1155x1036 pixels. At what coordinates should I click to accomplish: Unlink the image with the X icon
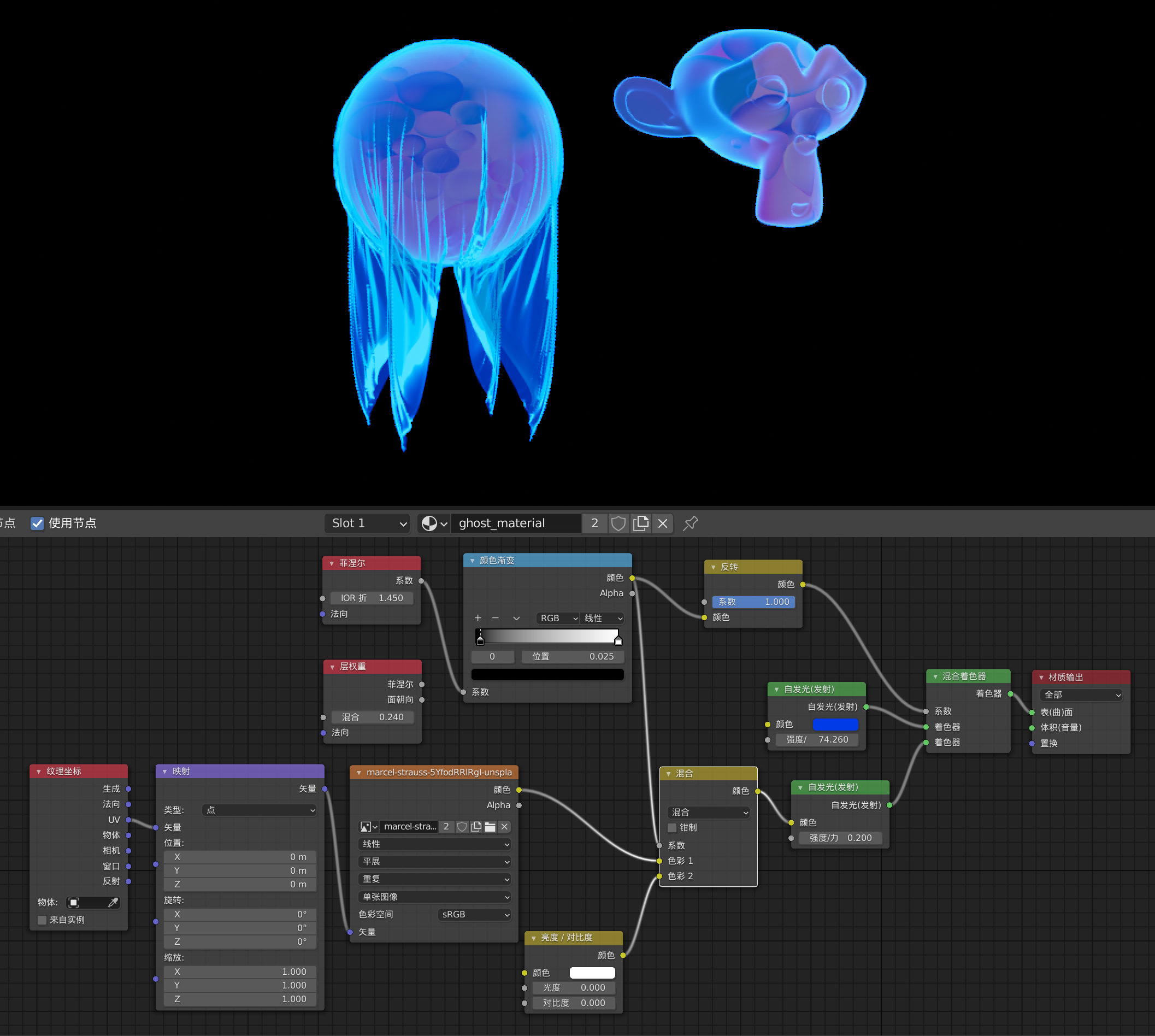(x=504, y=827)
